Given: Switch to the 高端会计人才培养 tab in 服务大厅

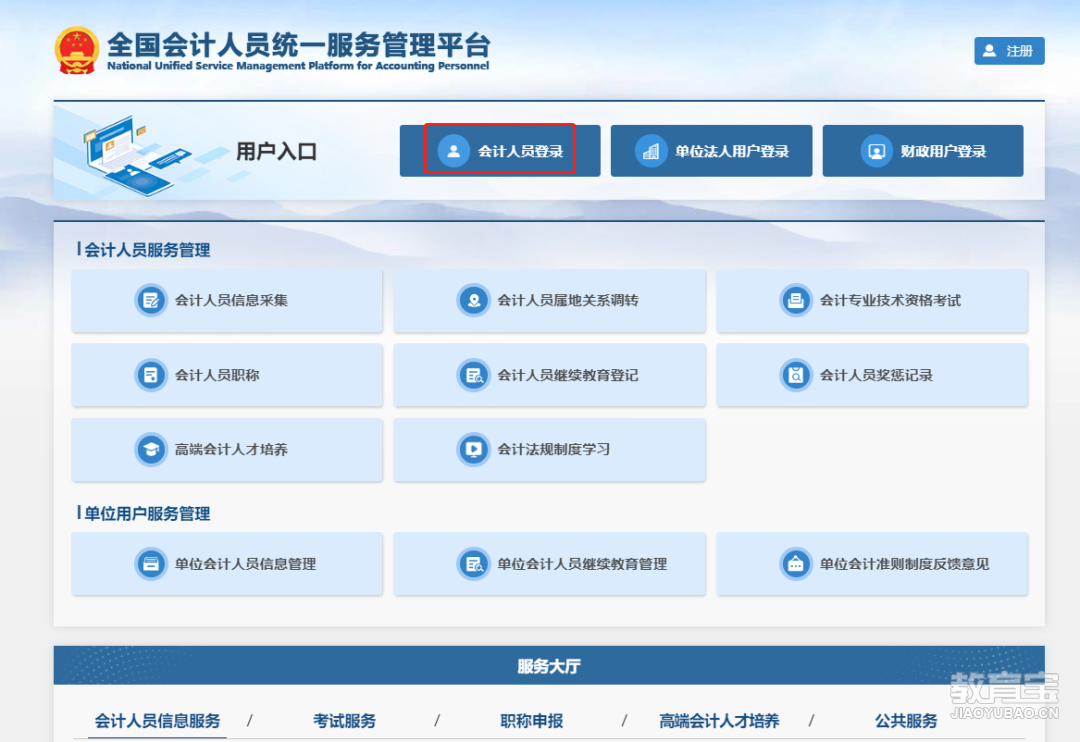Looking at the screenshot, I should 719,721.
